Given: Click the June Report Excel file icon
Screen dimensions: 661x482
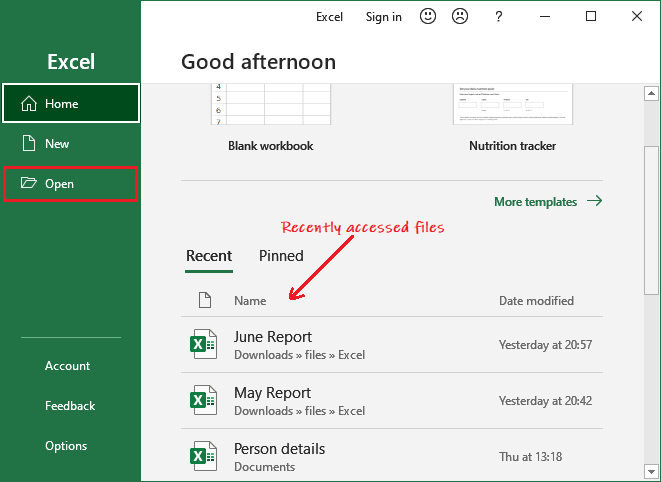Looking at the screenshot, I should click(x=204, y=345).
